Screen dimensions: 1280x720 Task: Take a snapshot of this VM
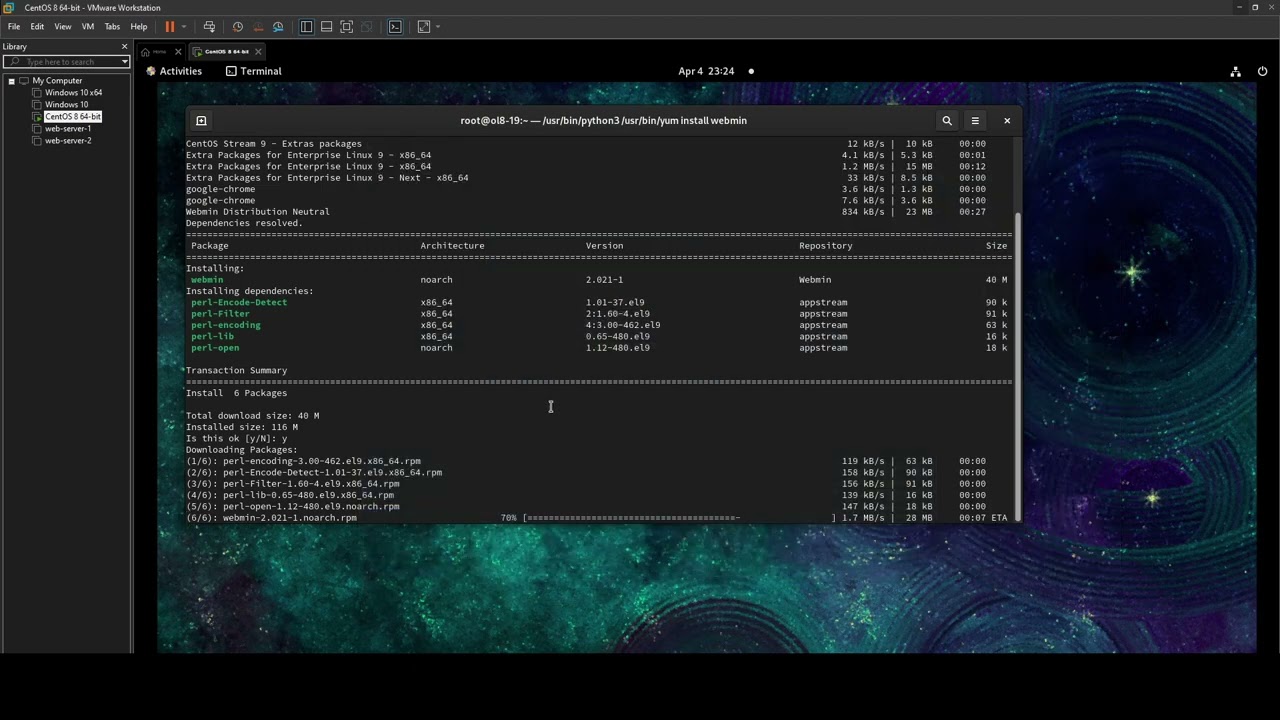(x=237, y=27)
